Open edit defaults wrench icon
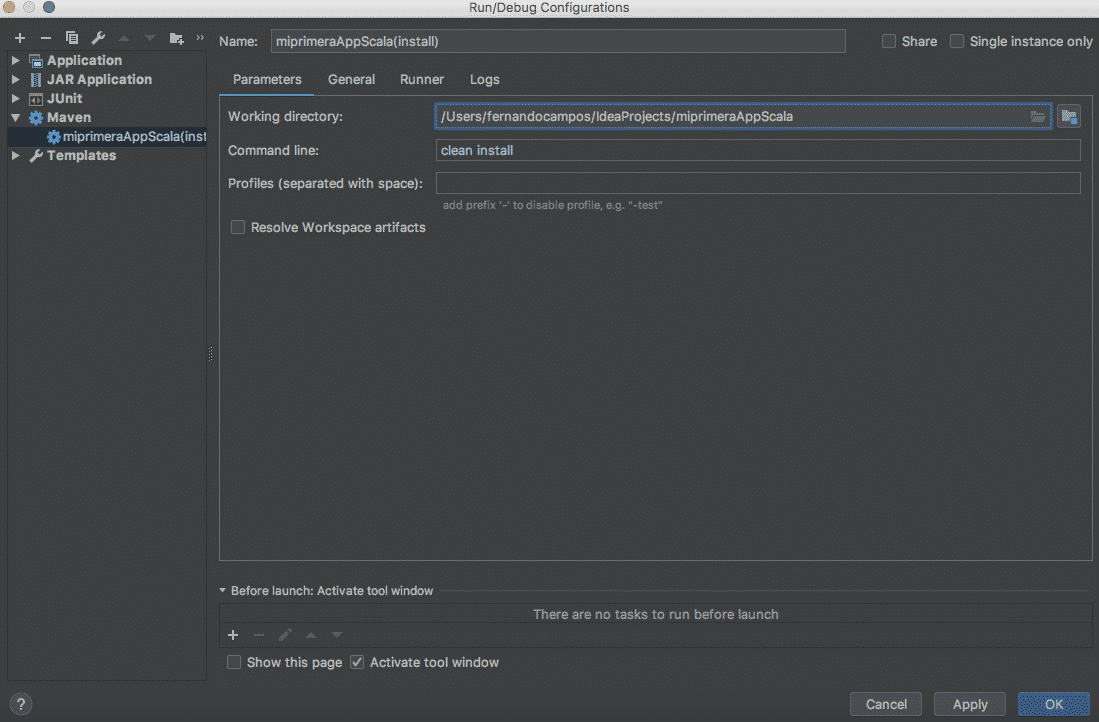 coord(98,38)
